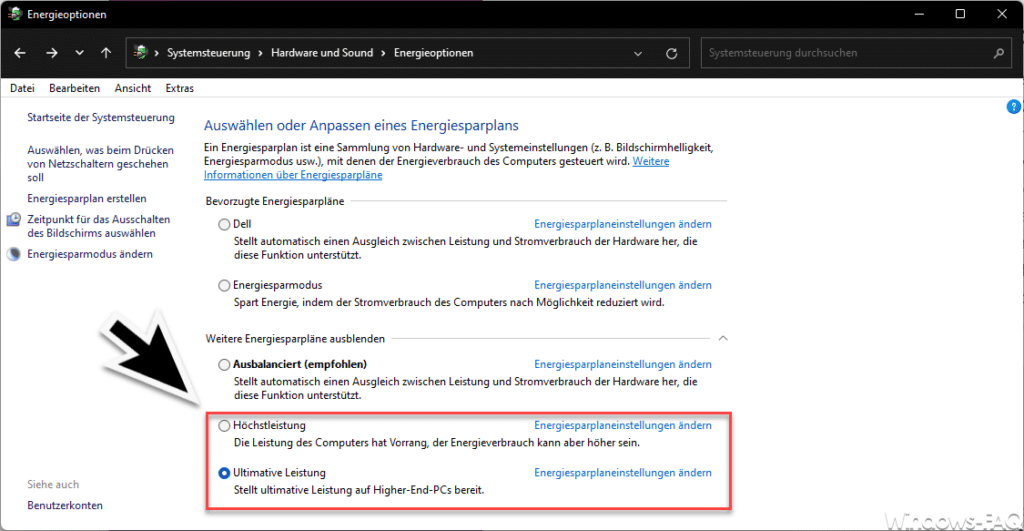Change plan settings for Höchstleistung
The height and width of the screenshot is (531, 1024).
(623, 425)
